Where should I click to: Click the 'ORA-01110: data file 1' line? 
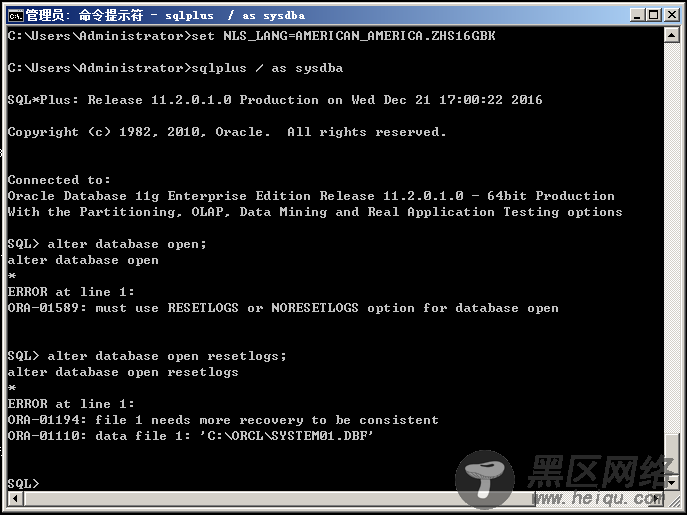pos(191,436)
